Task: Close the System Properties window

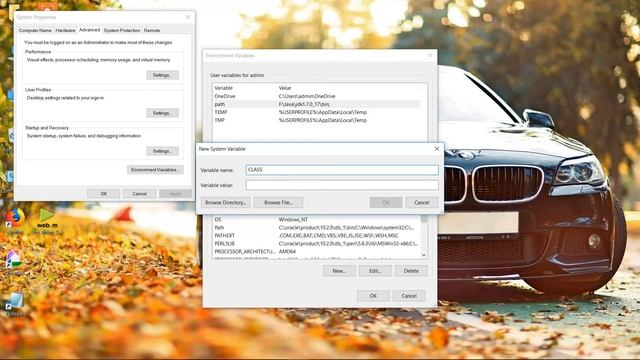Action: point(188,17)
